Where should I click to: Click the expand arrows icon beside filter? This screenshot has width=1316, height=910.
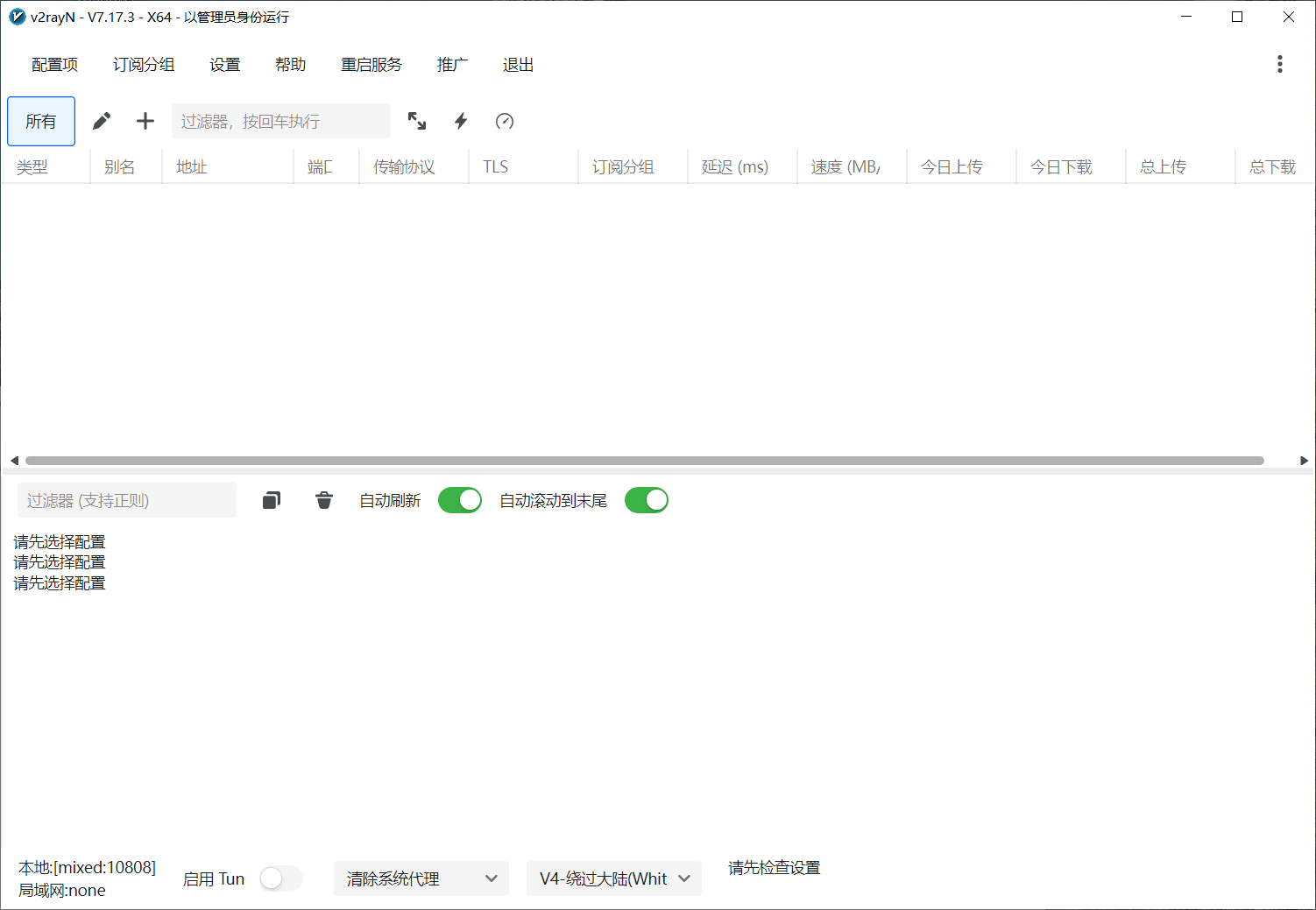(x=417, y=121)
